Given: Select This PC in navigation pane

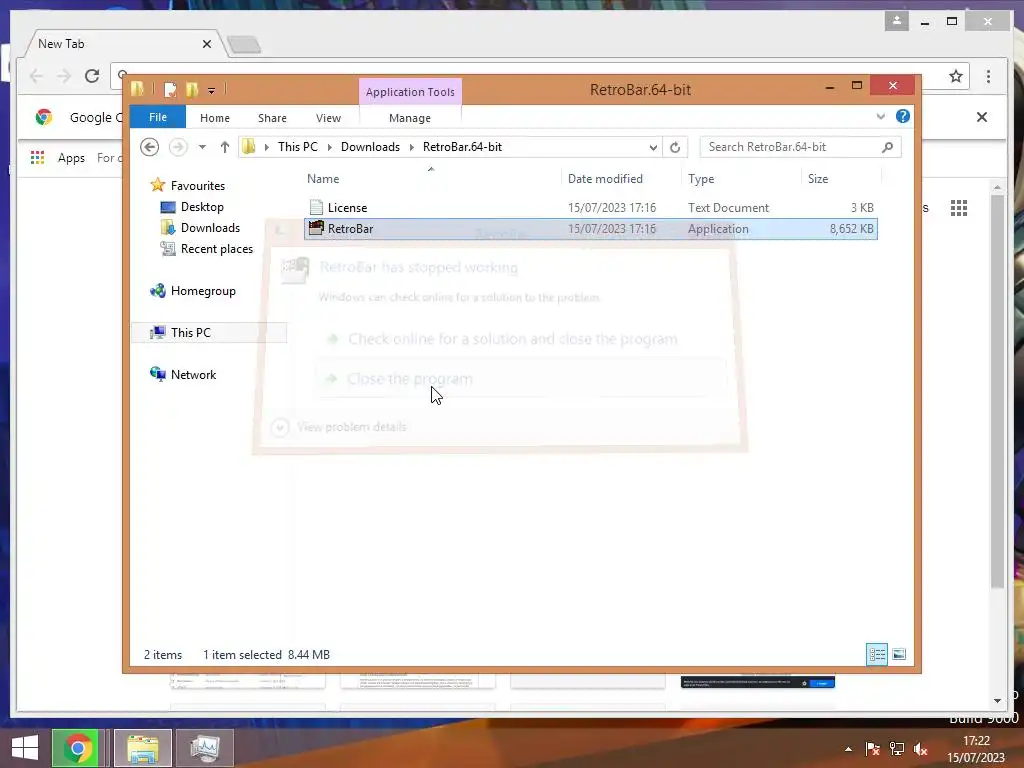Looking at the screenshot, I should 209,332.
